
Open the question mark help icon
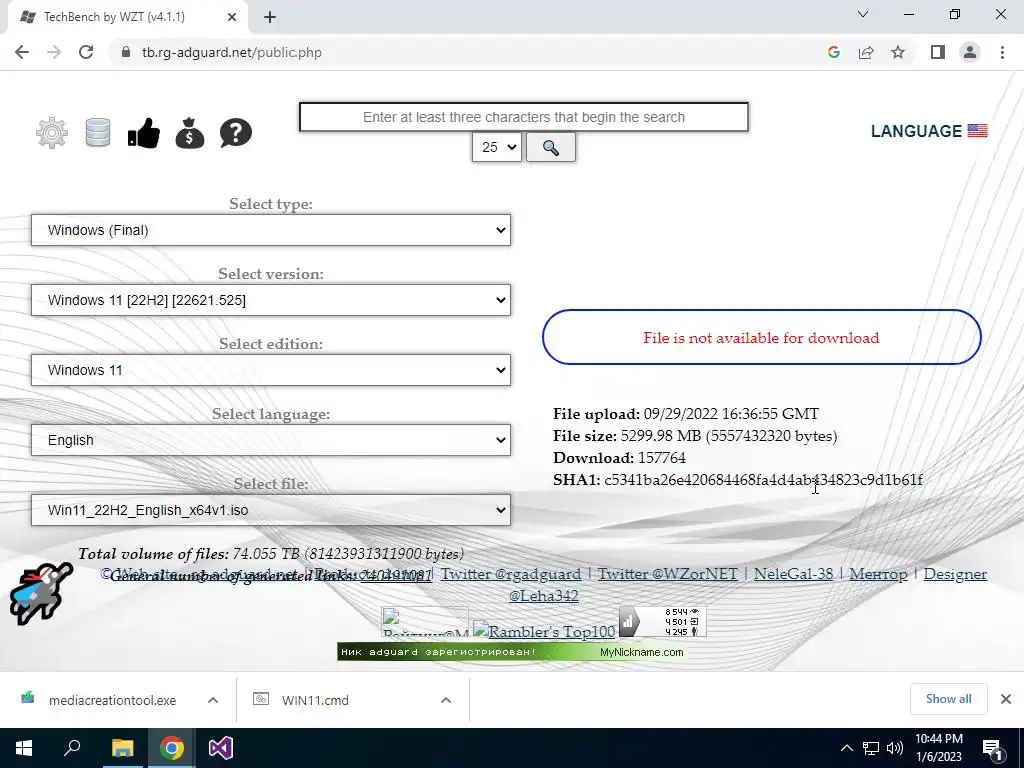point(236,133)
